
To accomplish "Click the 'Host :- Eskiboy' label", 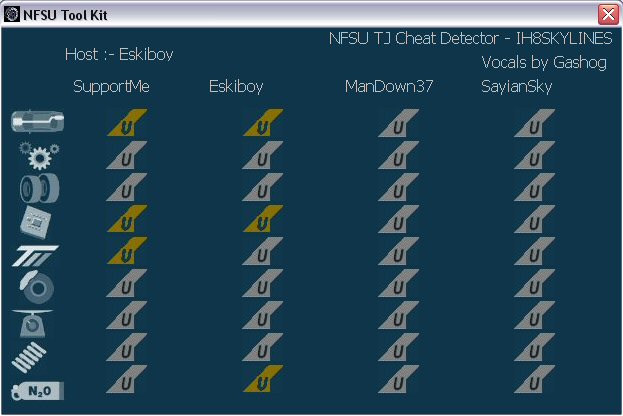I will (119, 54).
